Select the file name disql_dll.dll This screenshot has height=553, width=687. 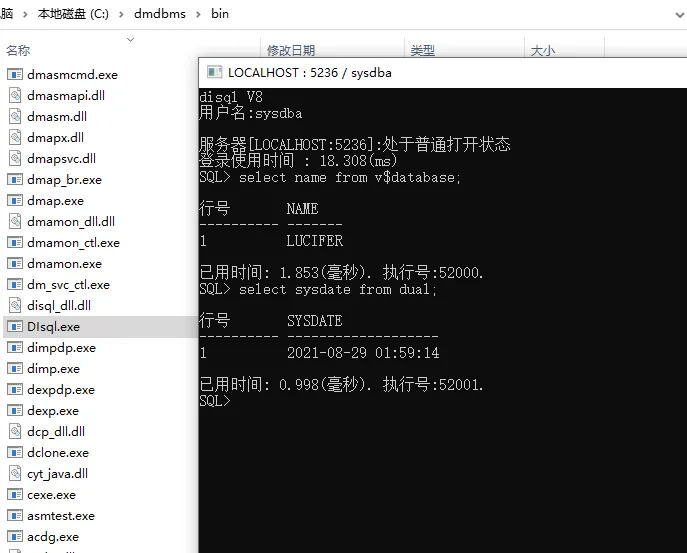59,305
